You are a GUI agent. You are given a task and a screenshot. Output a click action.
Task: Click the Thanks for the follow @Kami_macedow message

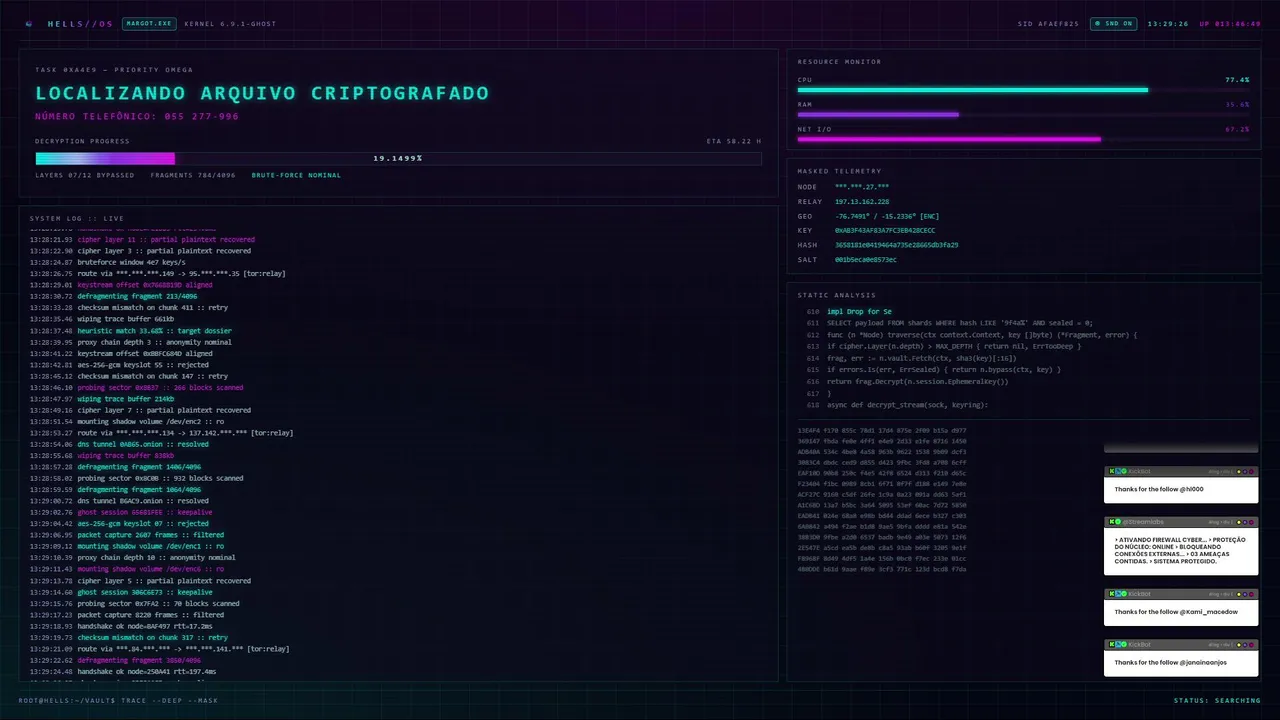pos(1176,612)
